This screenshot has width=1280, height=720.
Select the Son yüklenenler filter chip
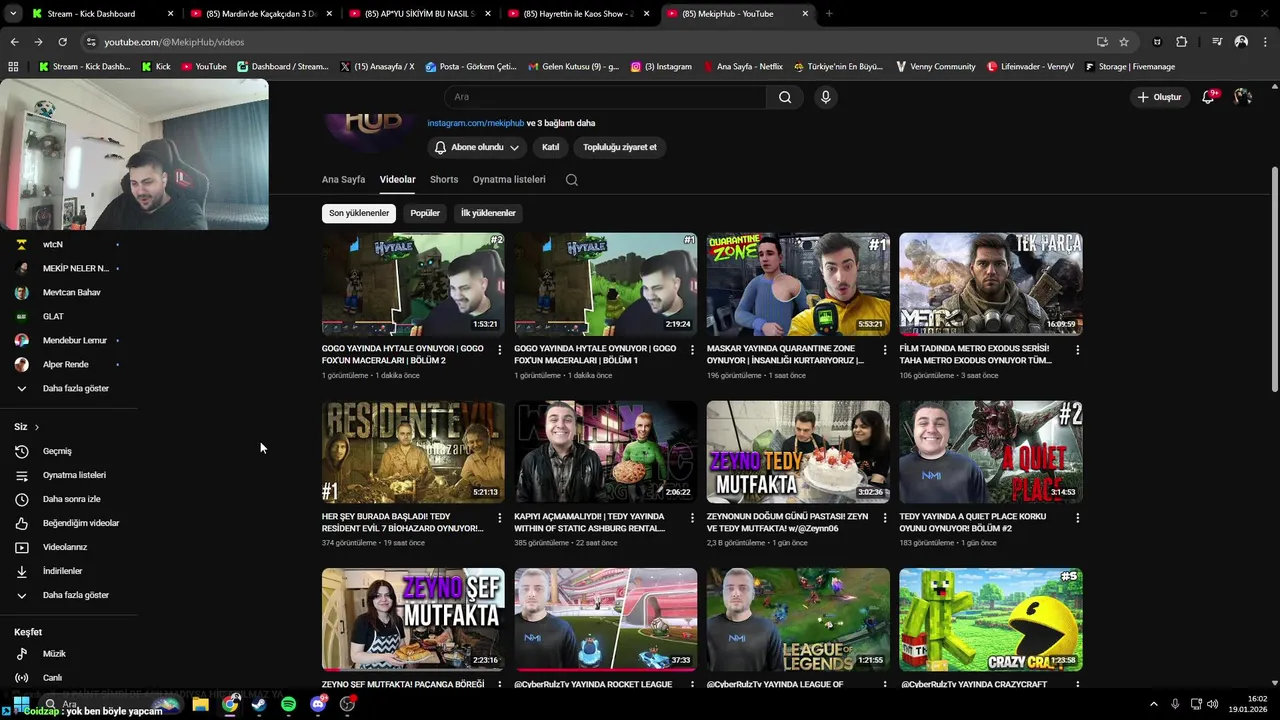click(359, 213)
